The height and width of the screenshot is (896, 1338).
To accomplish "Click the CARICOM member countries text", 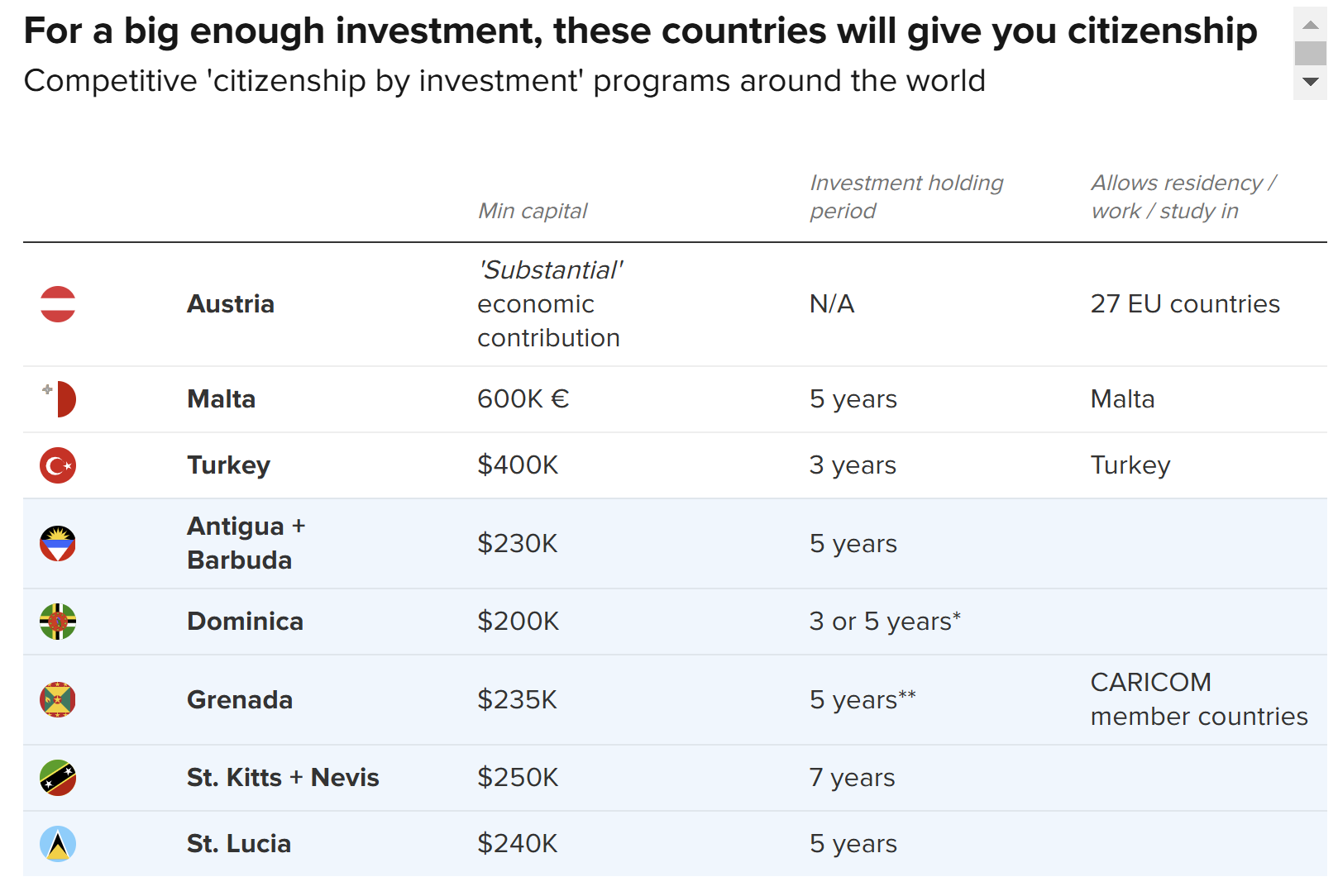I will pyautogui.click(x=1198, y=699).
